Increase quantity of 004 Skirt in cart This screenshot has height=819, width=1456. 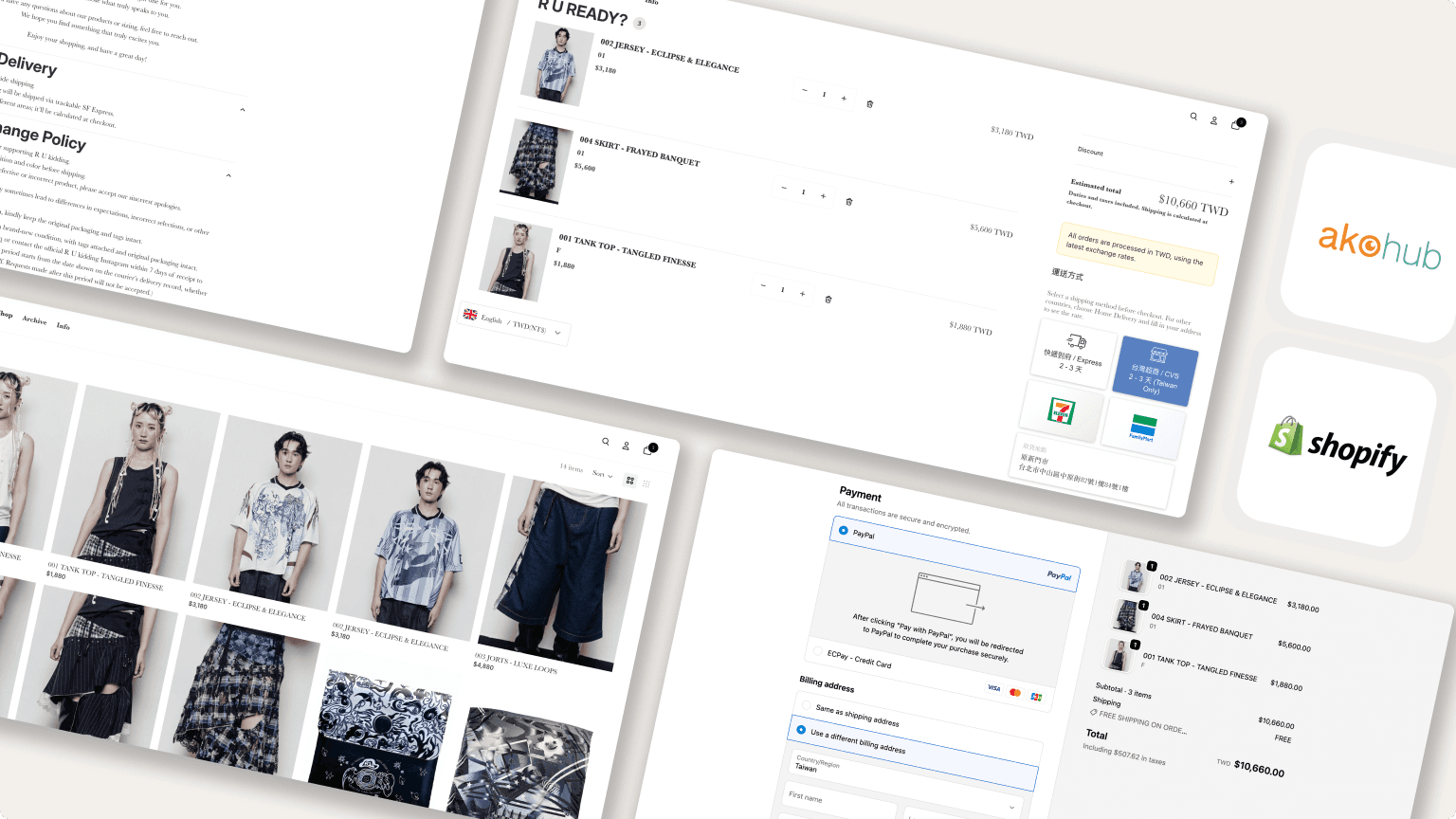click(x=823, y=196)
